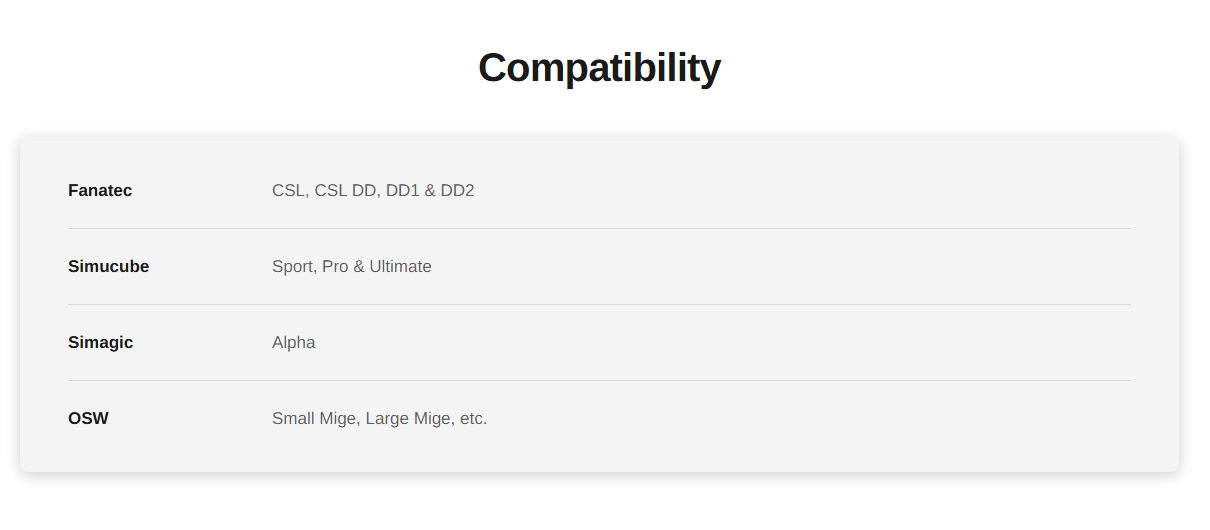Click the Alpha model text
The image size is (1210, 530).
293,342
